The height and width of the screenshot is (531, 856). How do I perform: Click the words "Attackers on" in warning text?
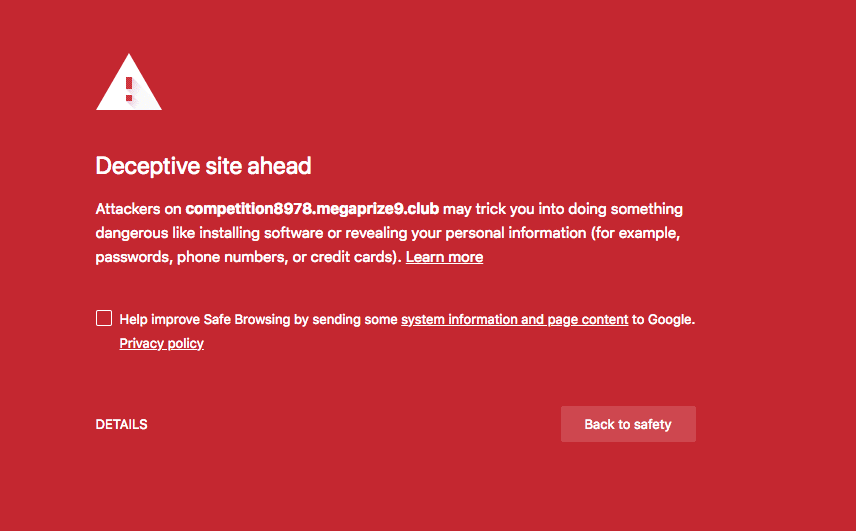coord(138,209)
